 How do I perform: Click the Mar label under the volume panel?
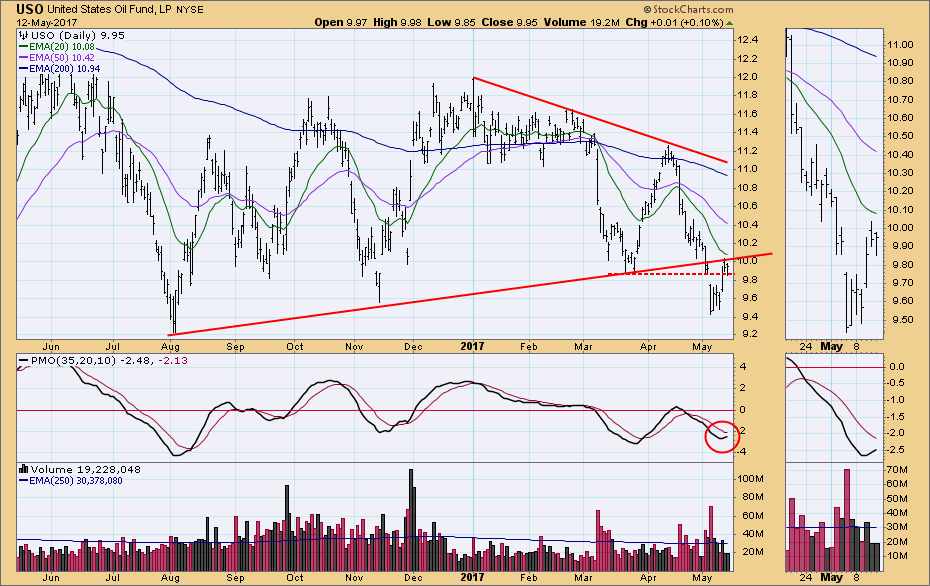pos(584,577)
